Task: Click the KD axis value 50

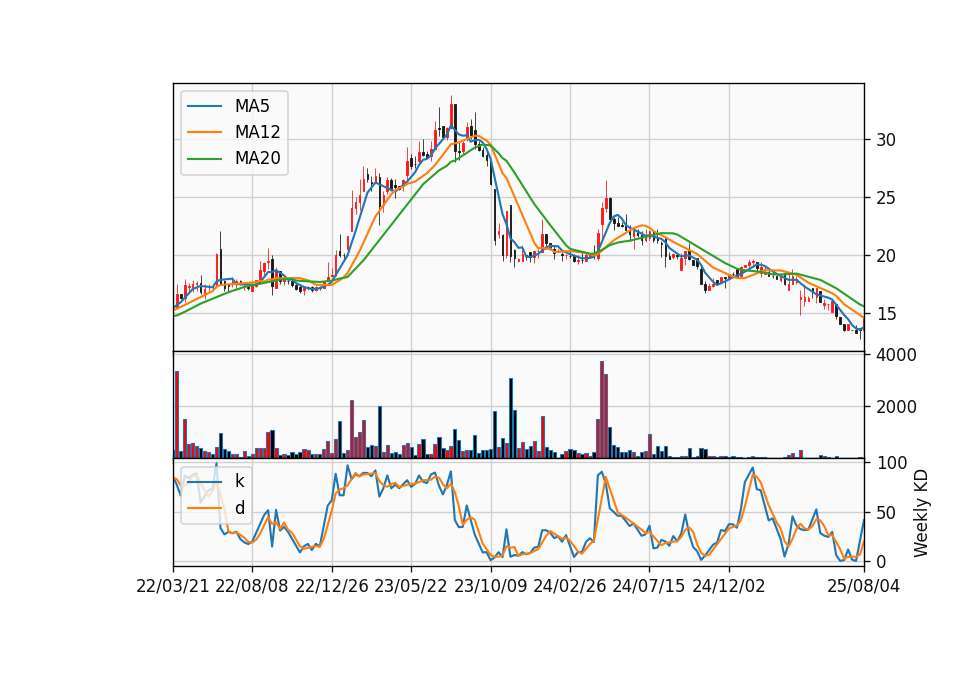Action: (885, 512)
